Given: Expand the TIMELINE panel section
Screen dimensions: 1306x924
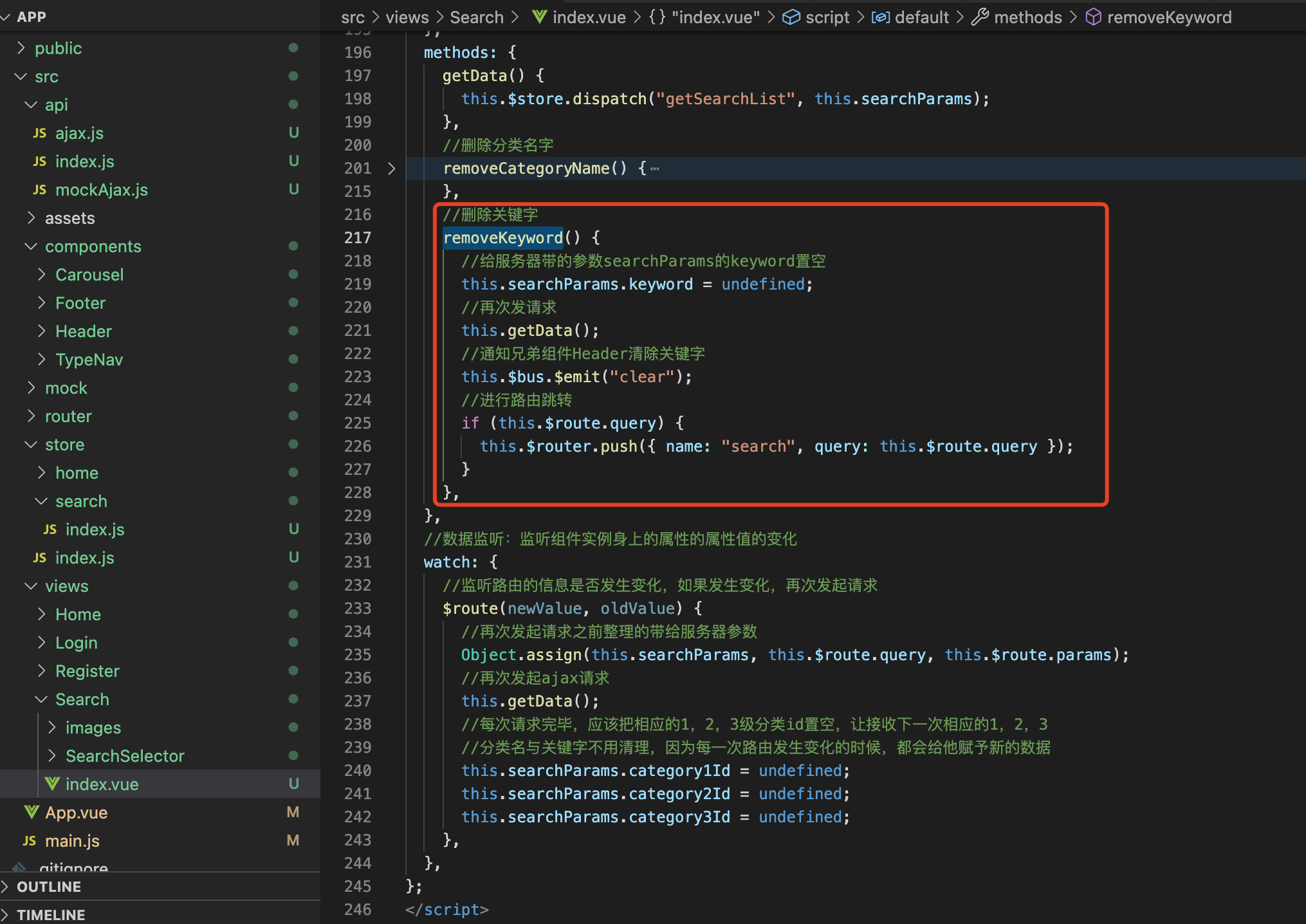Looking at the screenshot, I should pyautogui.click(x=51, y=914).
